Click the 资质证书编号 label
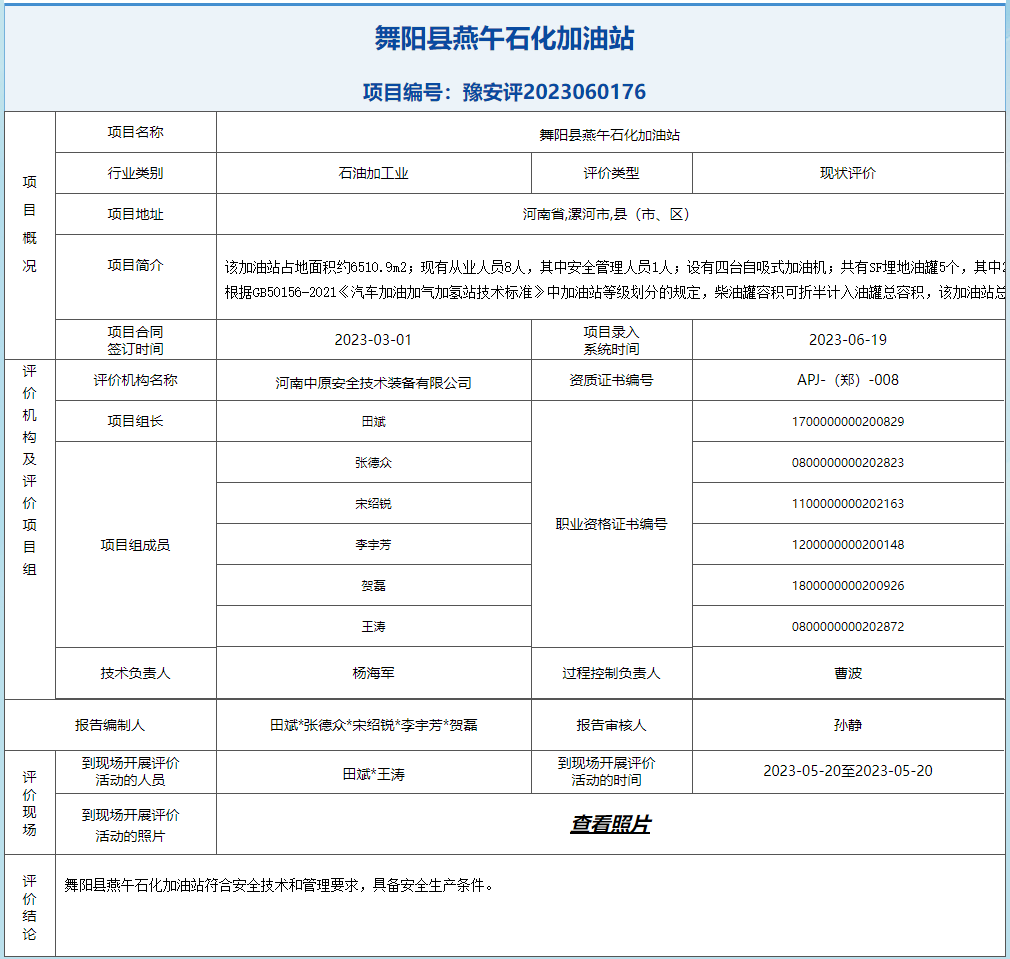The height and width of the screenshot is (959, 1010). (611, 380)
